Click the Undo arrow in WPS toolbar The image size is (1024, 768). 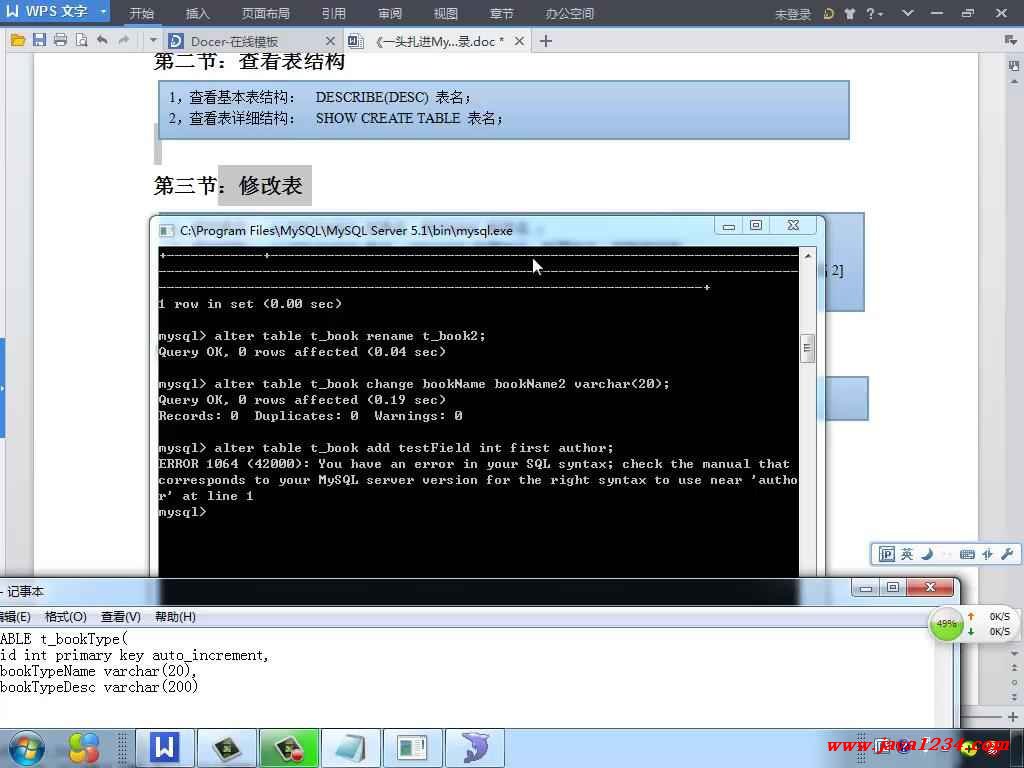coord(102,40)
